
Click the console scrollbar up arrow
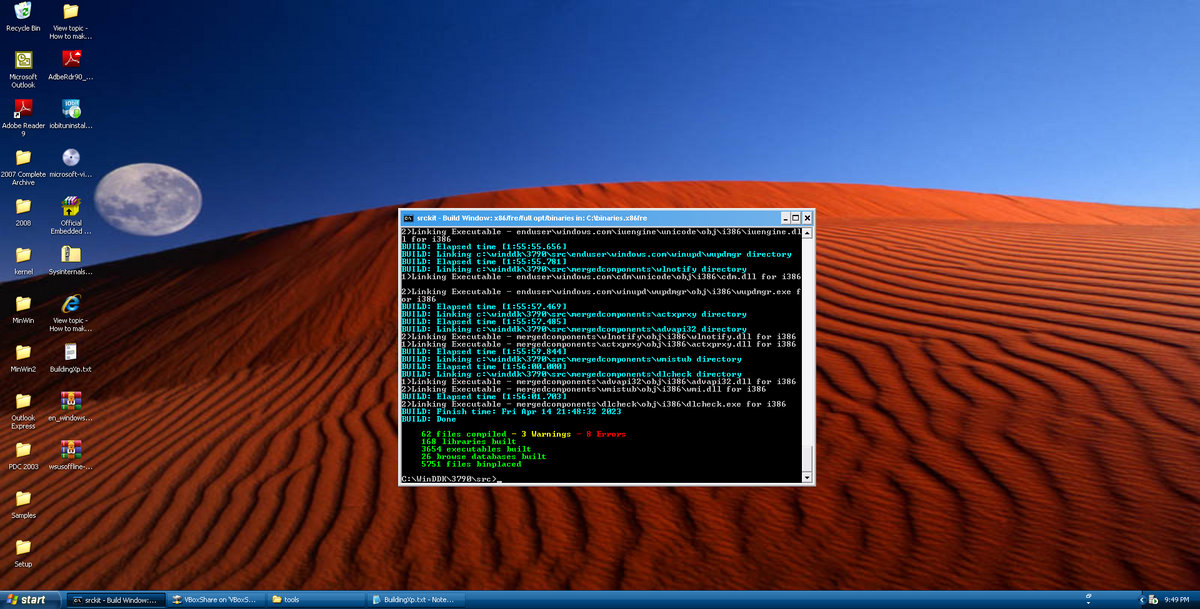tap(808, 232)
